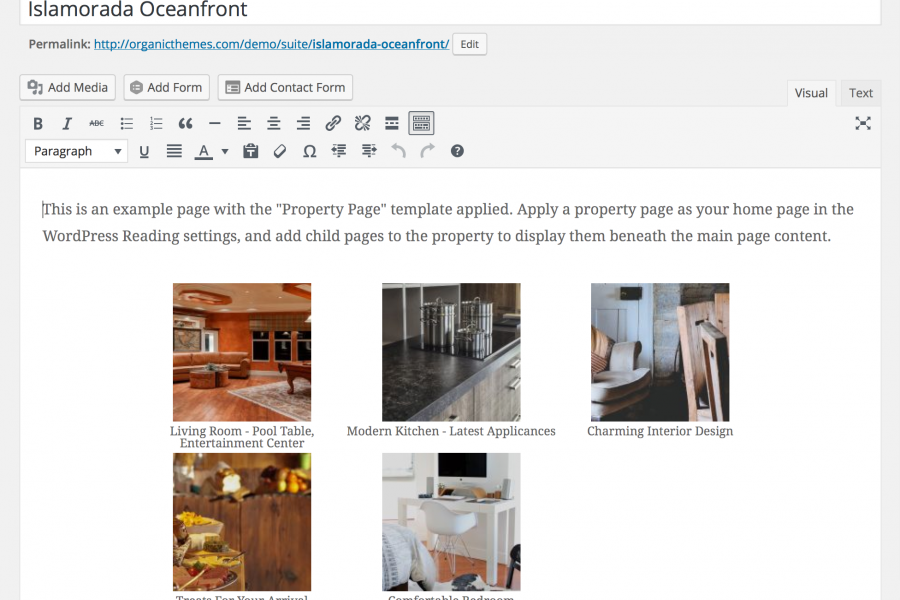Screen dimensions: 900x600
Task: Insert Read More tag
Action: [x=391, y=123]
